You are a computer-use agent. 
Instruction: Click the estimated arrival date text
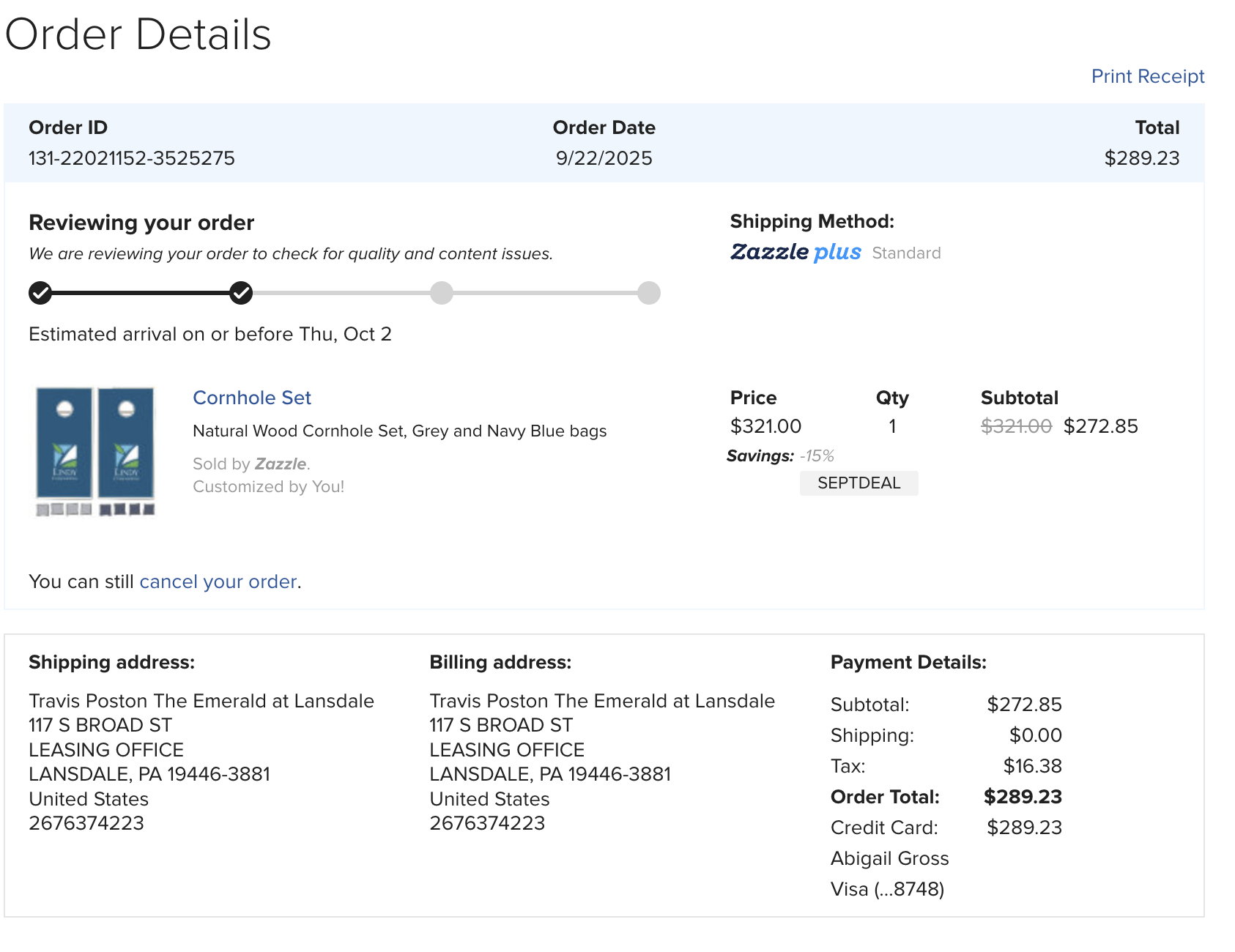click(x=210, y=334)
